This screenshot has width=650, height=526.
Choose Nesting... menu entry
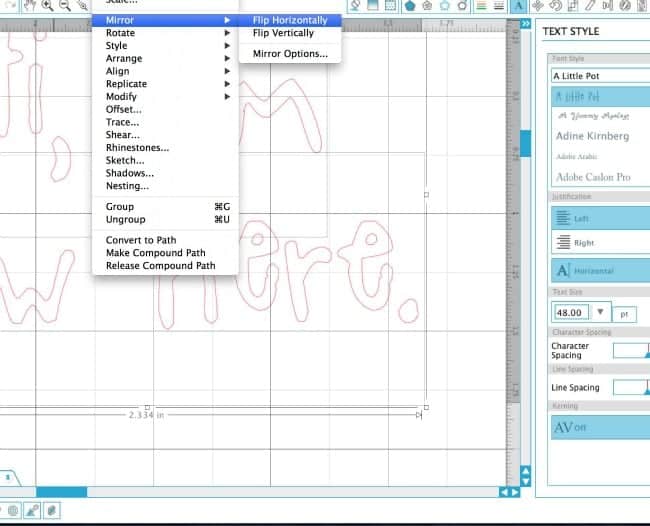[x=165, y=186]
